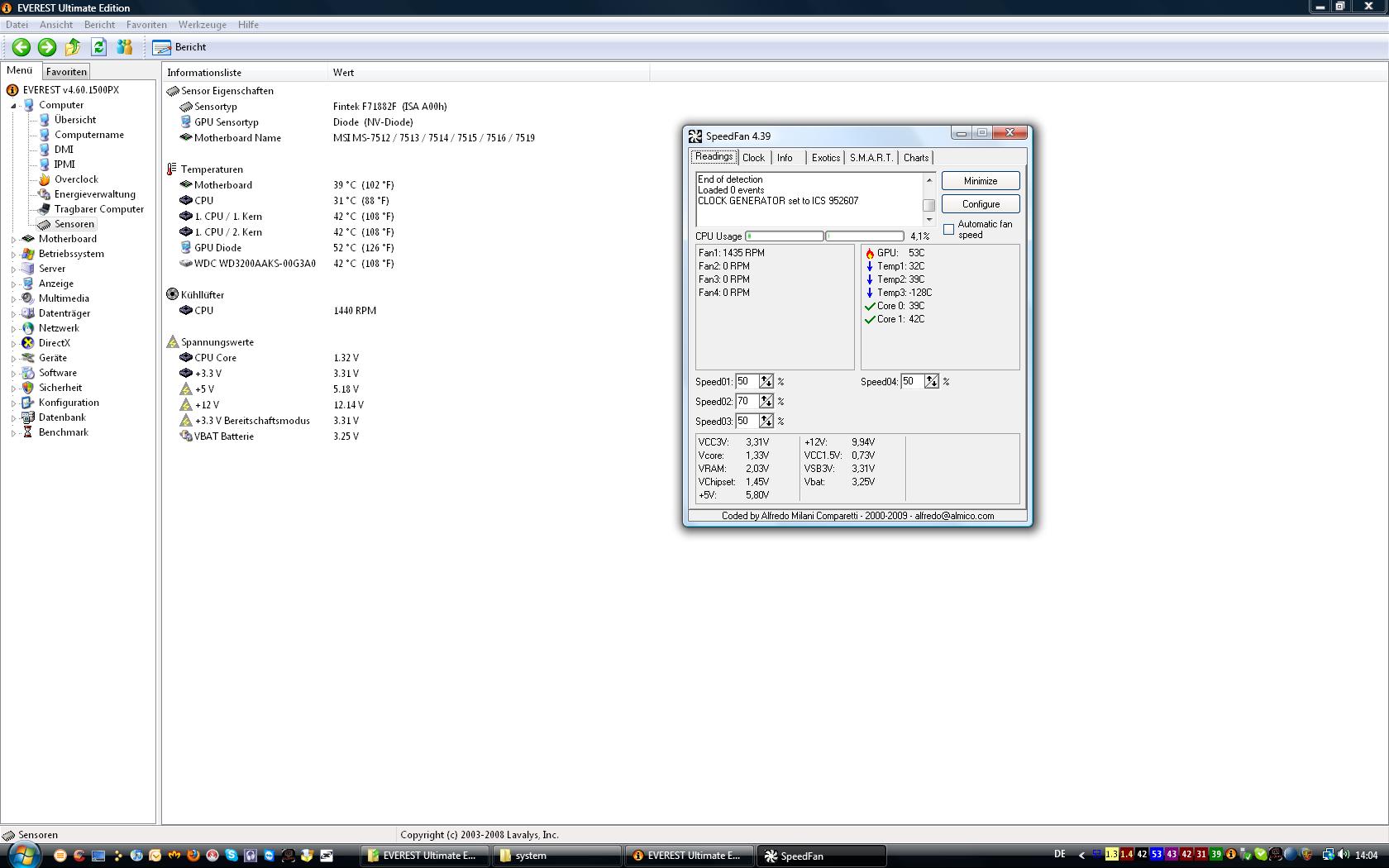Select Sensoren in the Computer tree
This screenshot has height=868, width=1389.
coord(74,224)
